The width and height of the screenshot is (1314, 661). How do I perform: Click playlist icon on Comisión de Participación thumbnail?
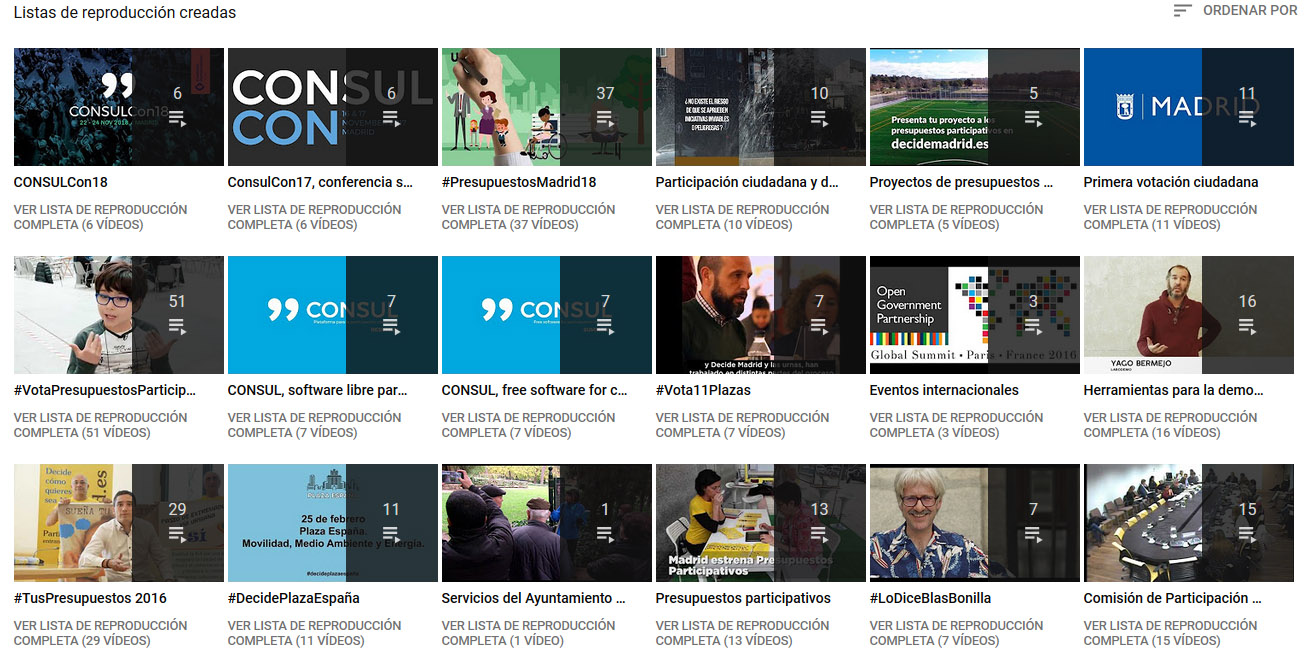pos(1247,534)
